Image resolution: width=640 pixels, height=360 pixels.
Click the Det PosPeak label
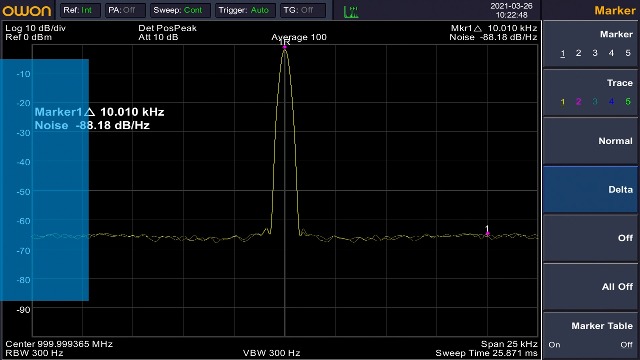point(167,28)
